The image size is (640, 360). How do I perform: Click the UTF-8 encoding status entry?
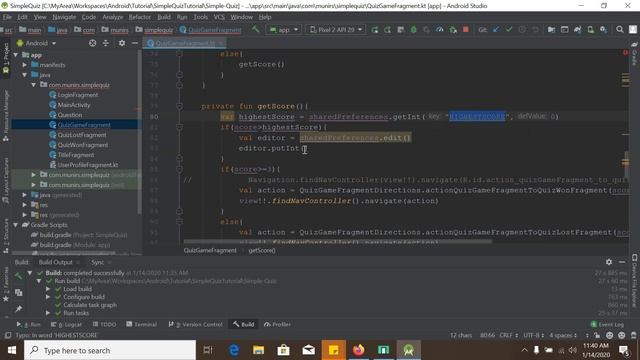click(533, 335)
